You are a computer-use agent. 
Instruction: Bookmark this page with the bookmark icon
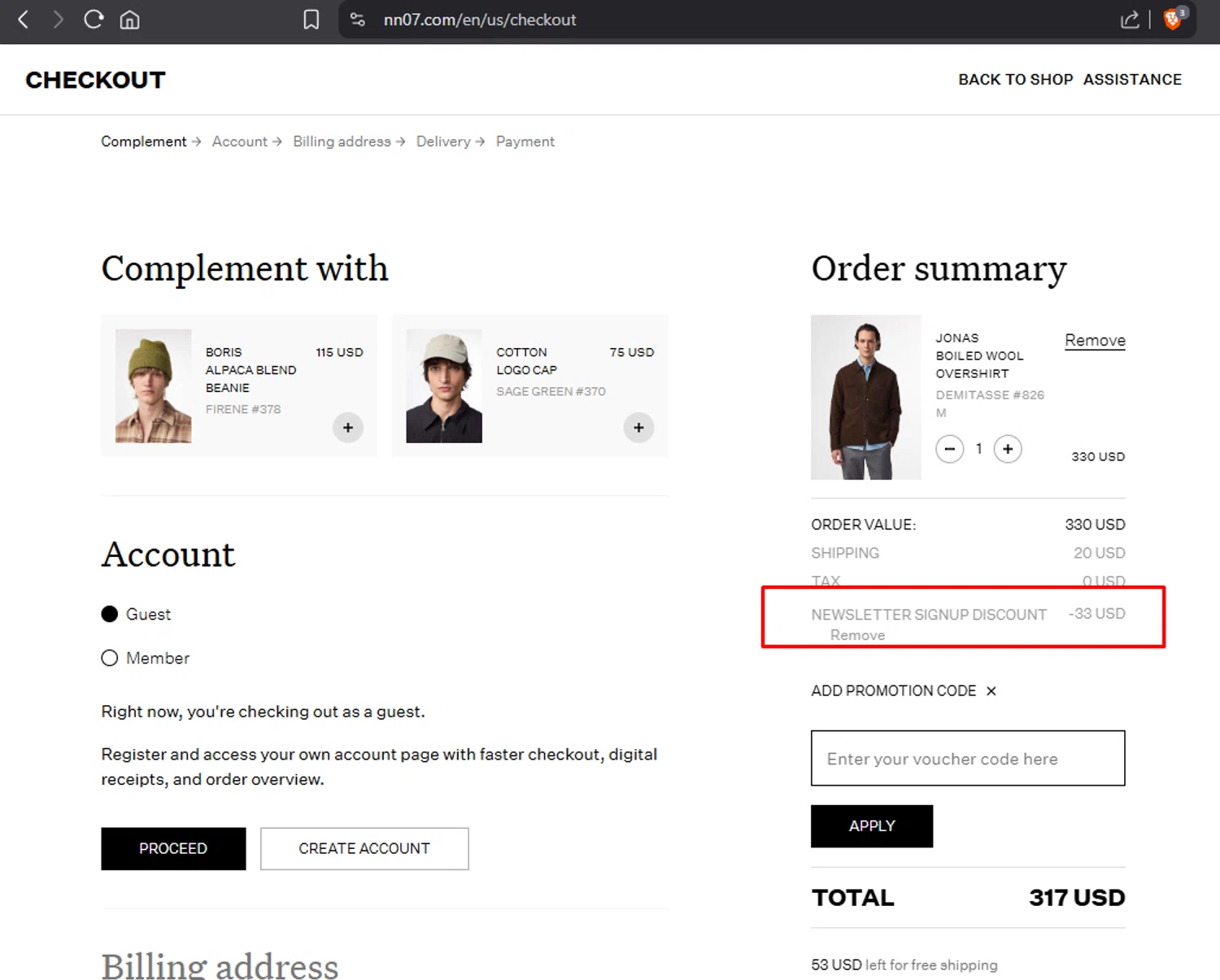(x=311, y=20)
